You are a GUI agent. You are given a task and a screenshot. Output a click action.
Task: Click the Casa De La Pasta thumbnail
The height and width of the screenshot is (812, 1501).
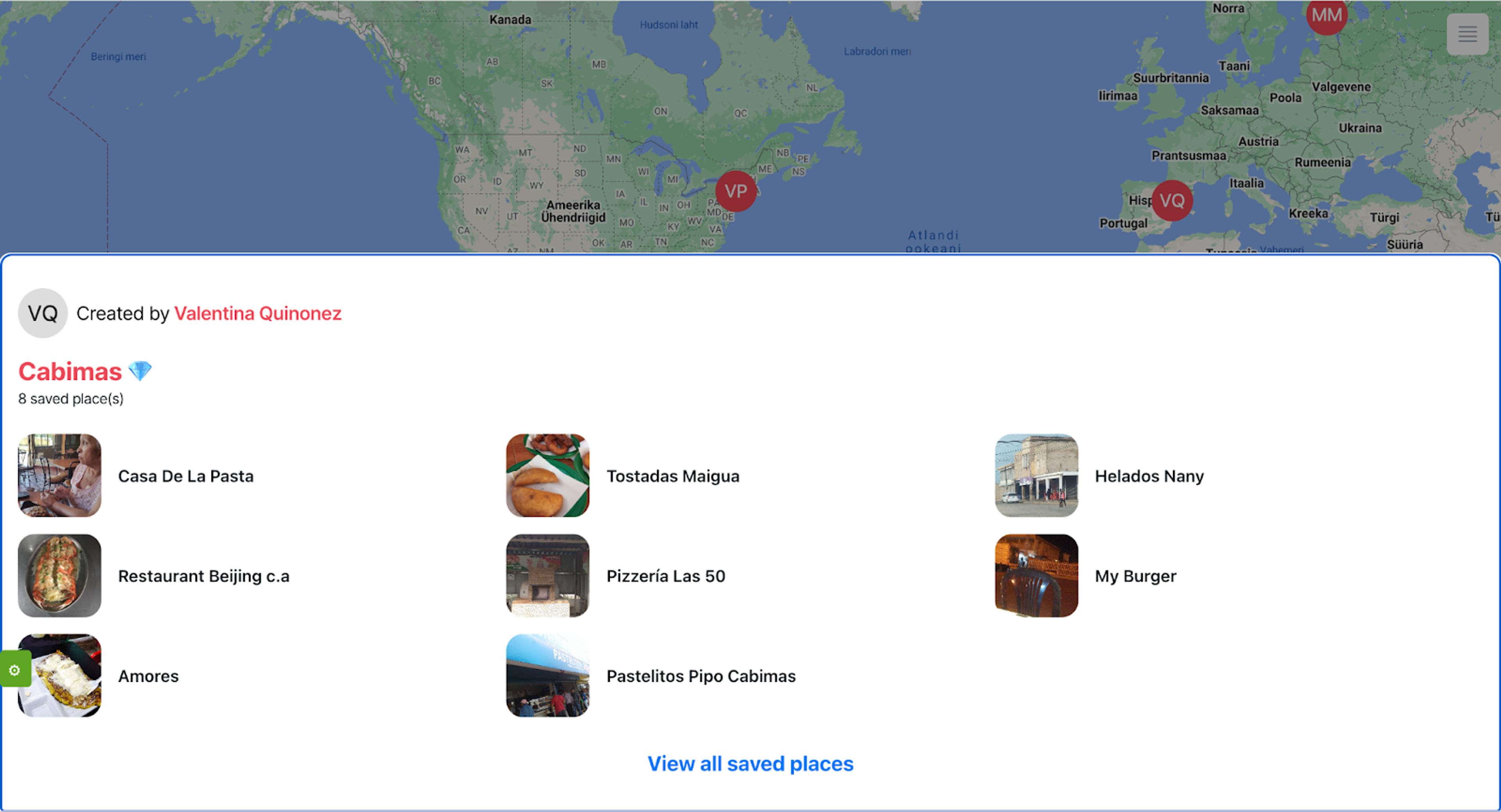click(x=60, y=475)
